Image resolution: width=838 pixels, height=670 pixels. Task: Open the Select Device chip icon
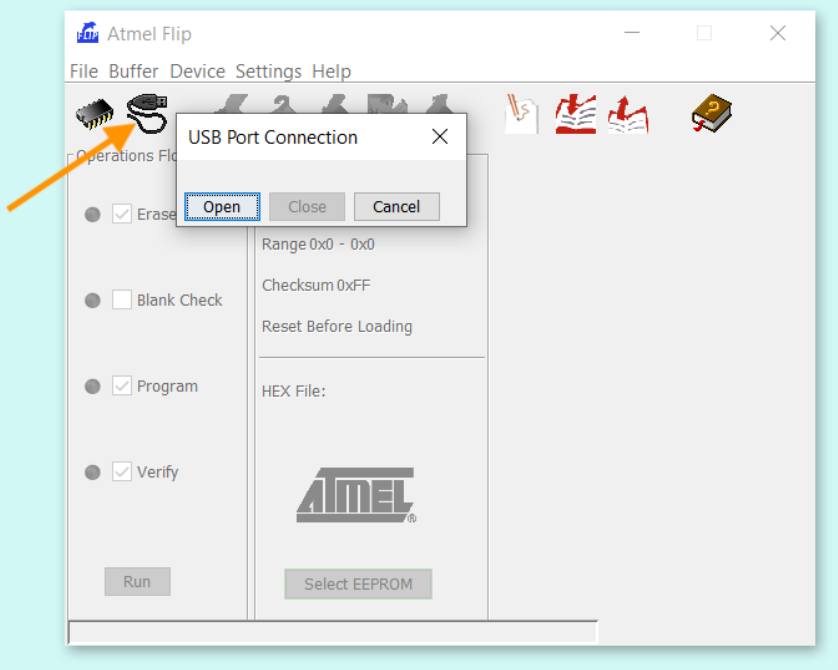click(95, 113)
